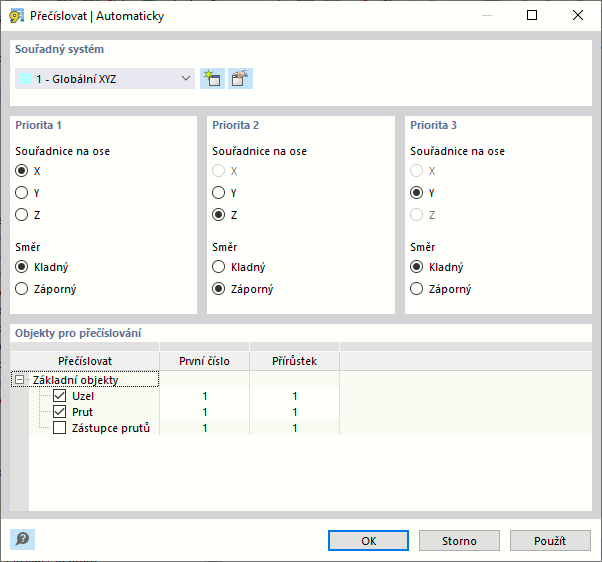602x562 pixels.
Task: Click the Storno button
Action: click(459, 540)
